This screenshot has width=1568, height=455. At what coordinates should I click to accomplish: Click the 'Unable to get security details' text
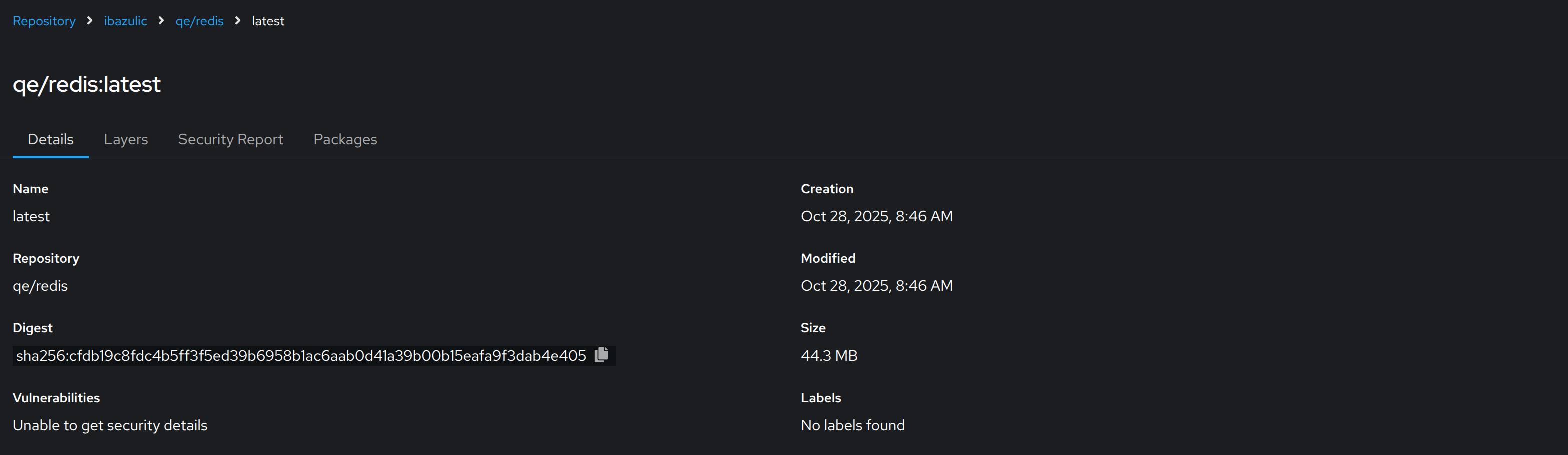[x=110, y=426]
